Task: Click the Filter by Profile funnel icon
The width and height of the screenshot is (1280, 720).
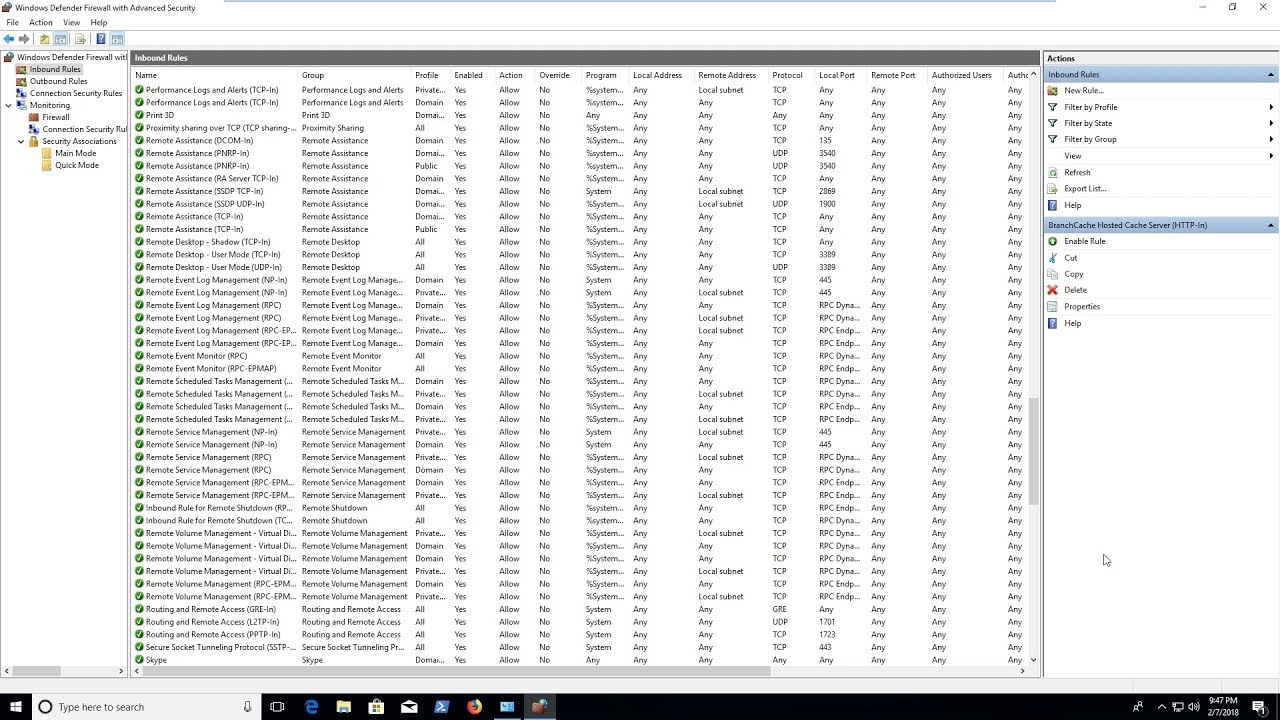Action: click(x=1052, y=107)
